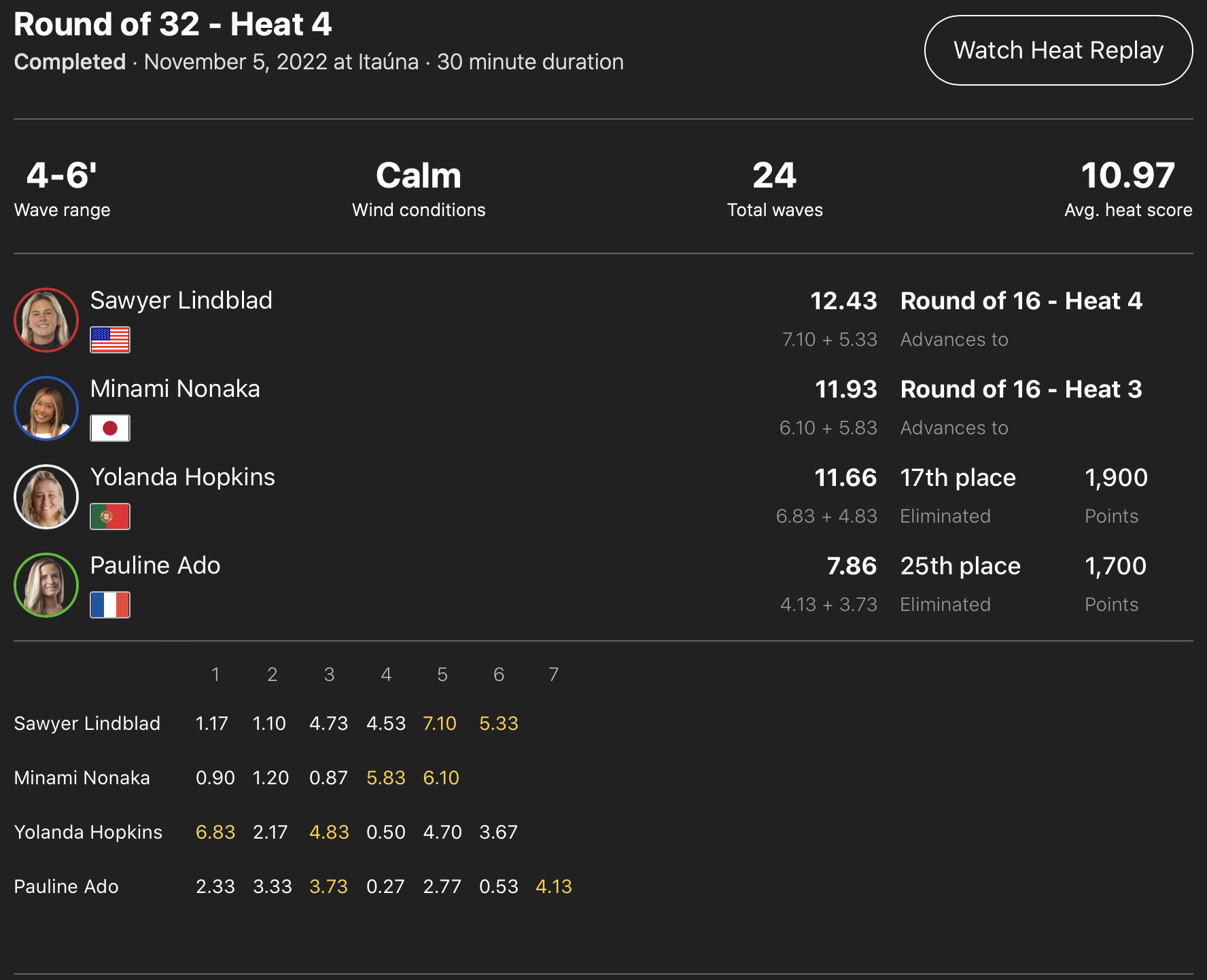The width and height of the screenshot is (1207, 980).
Task: Open the Minami Nonaka name link
Action: click(x=175, y=389)
